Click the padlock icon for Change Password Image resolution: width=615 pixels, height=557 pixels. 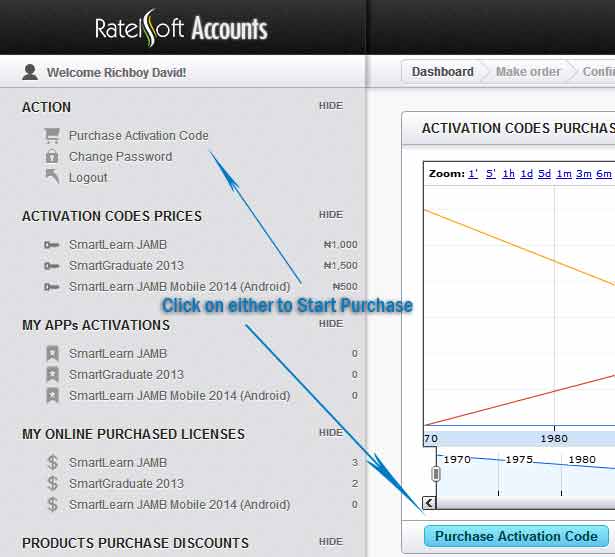point(52,156)
